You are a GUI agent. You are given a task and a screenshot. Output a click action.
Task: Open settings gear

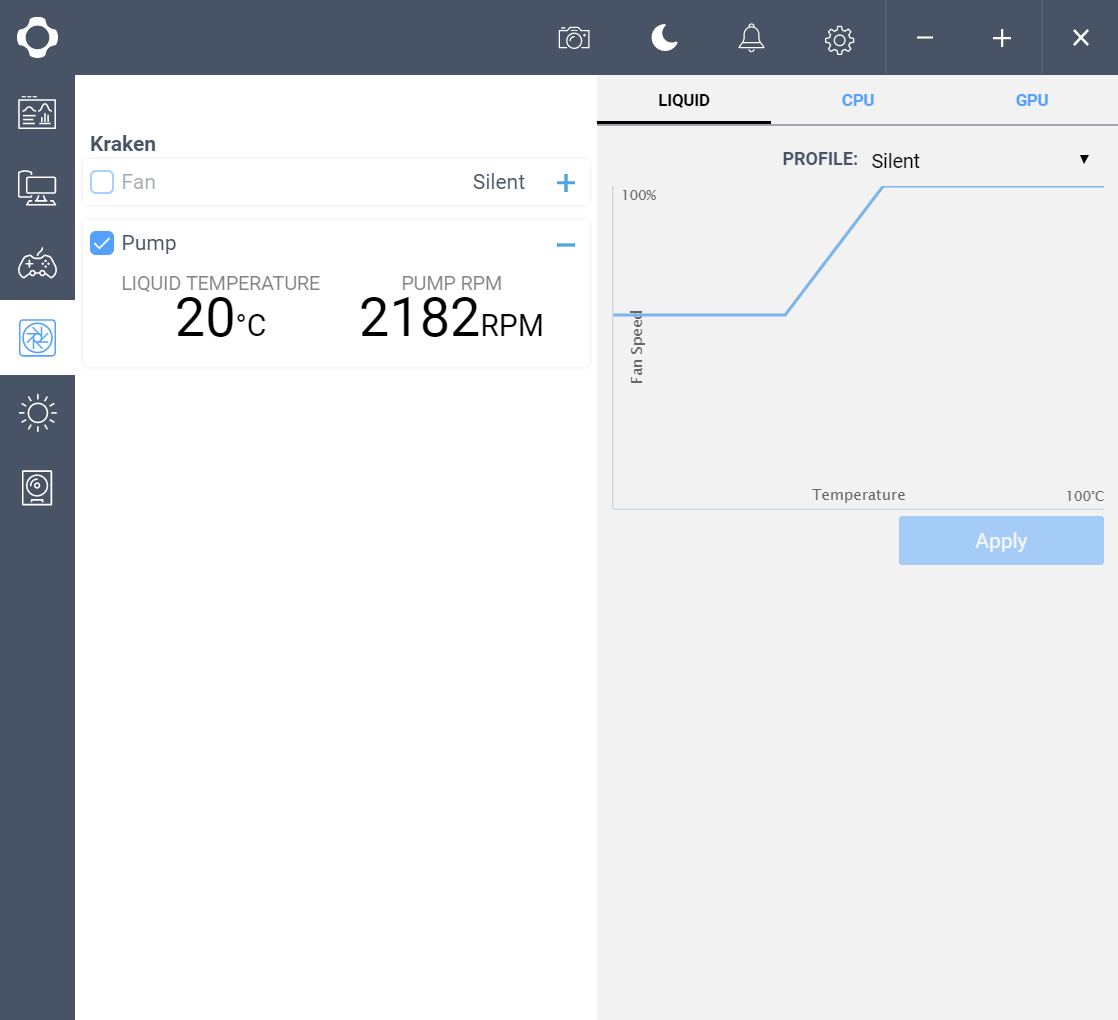839,40
